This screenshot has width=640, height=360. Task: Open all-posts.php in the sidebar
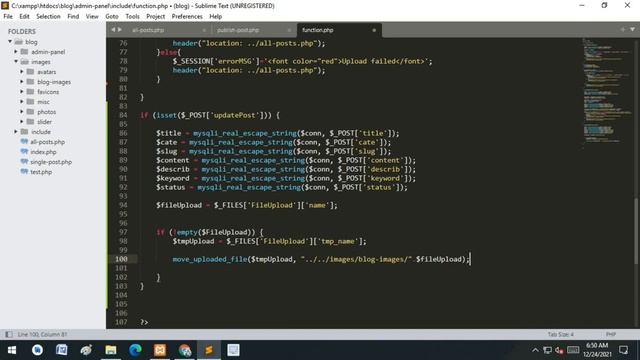click(x=47, y=142)
